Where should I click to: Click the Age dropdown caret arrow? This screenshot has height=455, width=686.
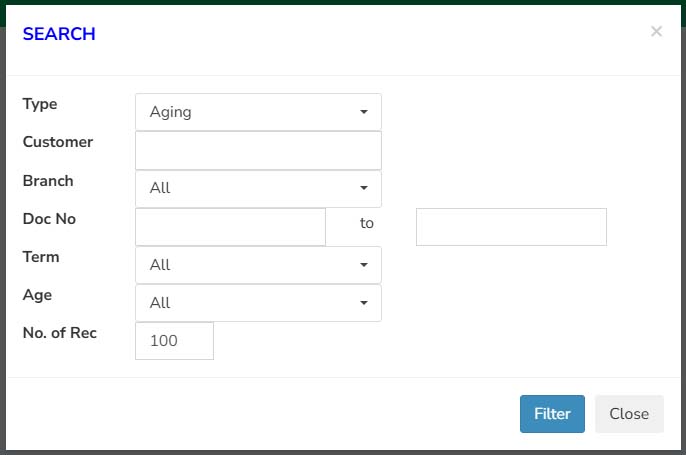pyautogui.click(x=364, y=303)
